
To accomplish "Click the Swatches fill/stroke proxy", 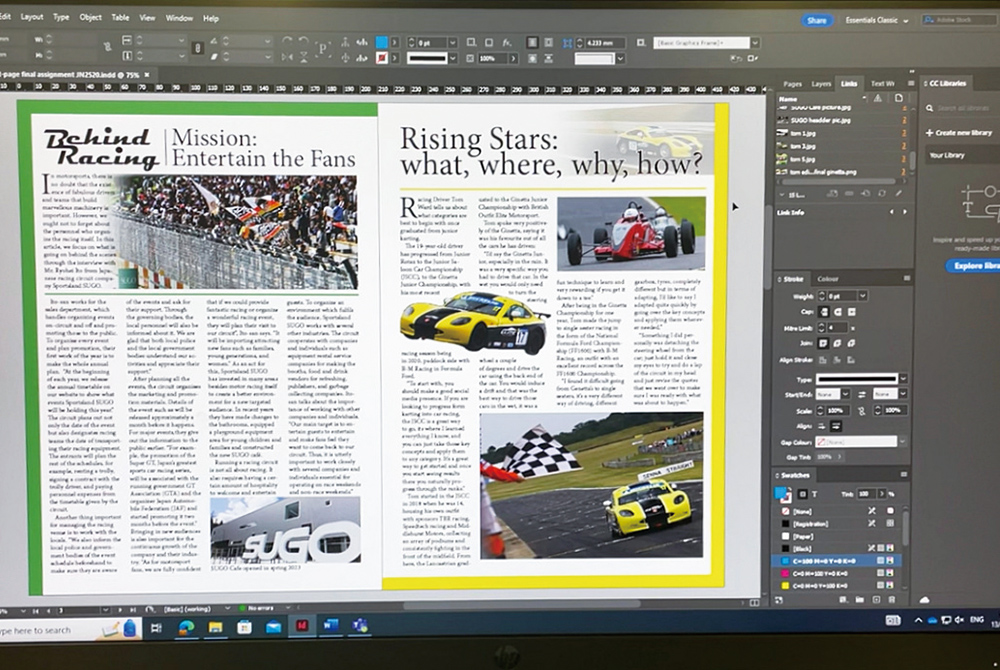I will point(783,494).
